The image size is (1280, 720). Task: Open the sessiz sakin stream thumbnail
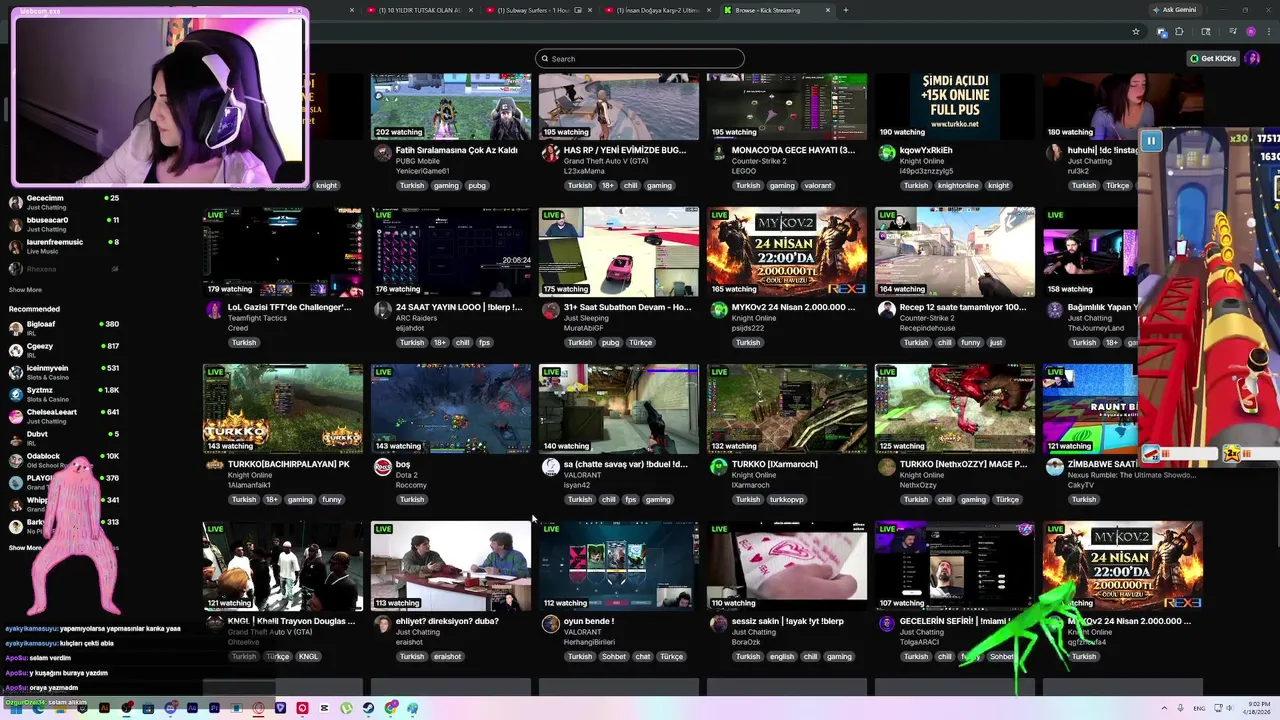pos(787,566)
